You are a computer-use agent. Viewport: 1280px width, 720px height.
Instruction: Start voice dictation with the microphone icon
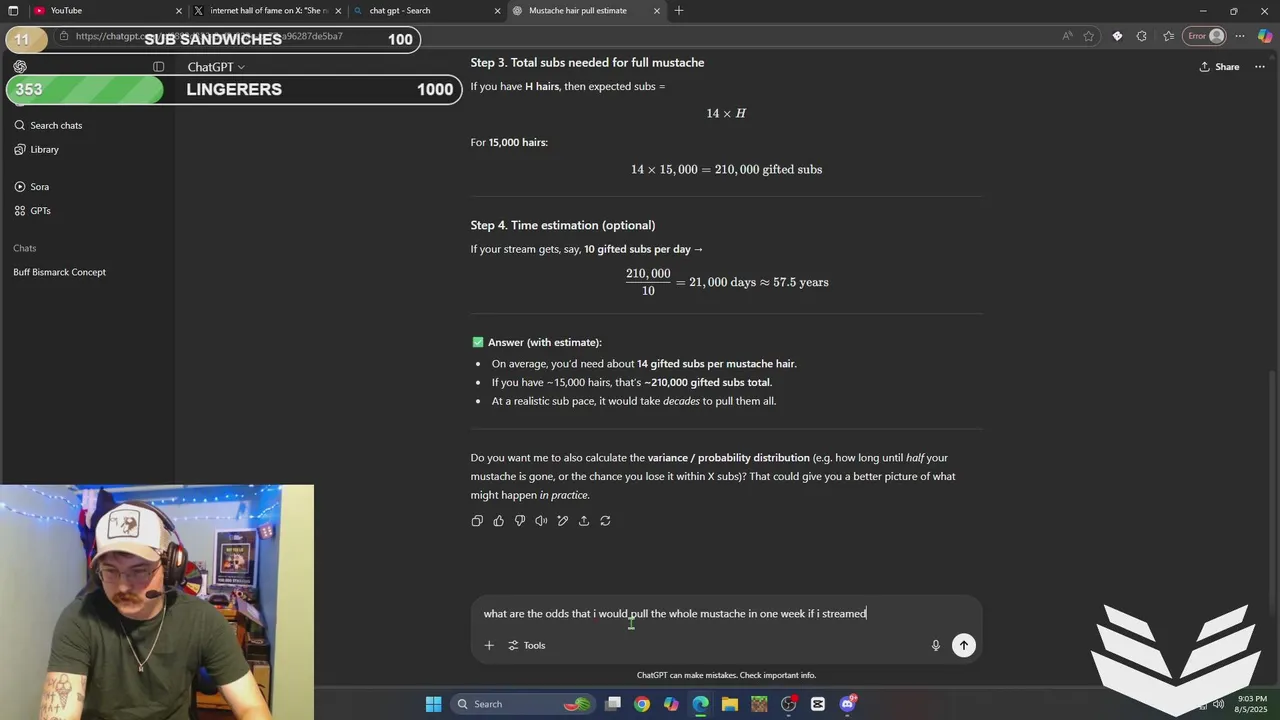(936, 645)
